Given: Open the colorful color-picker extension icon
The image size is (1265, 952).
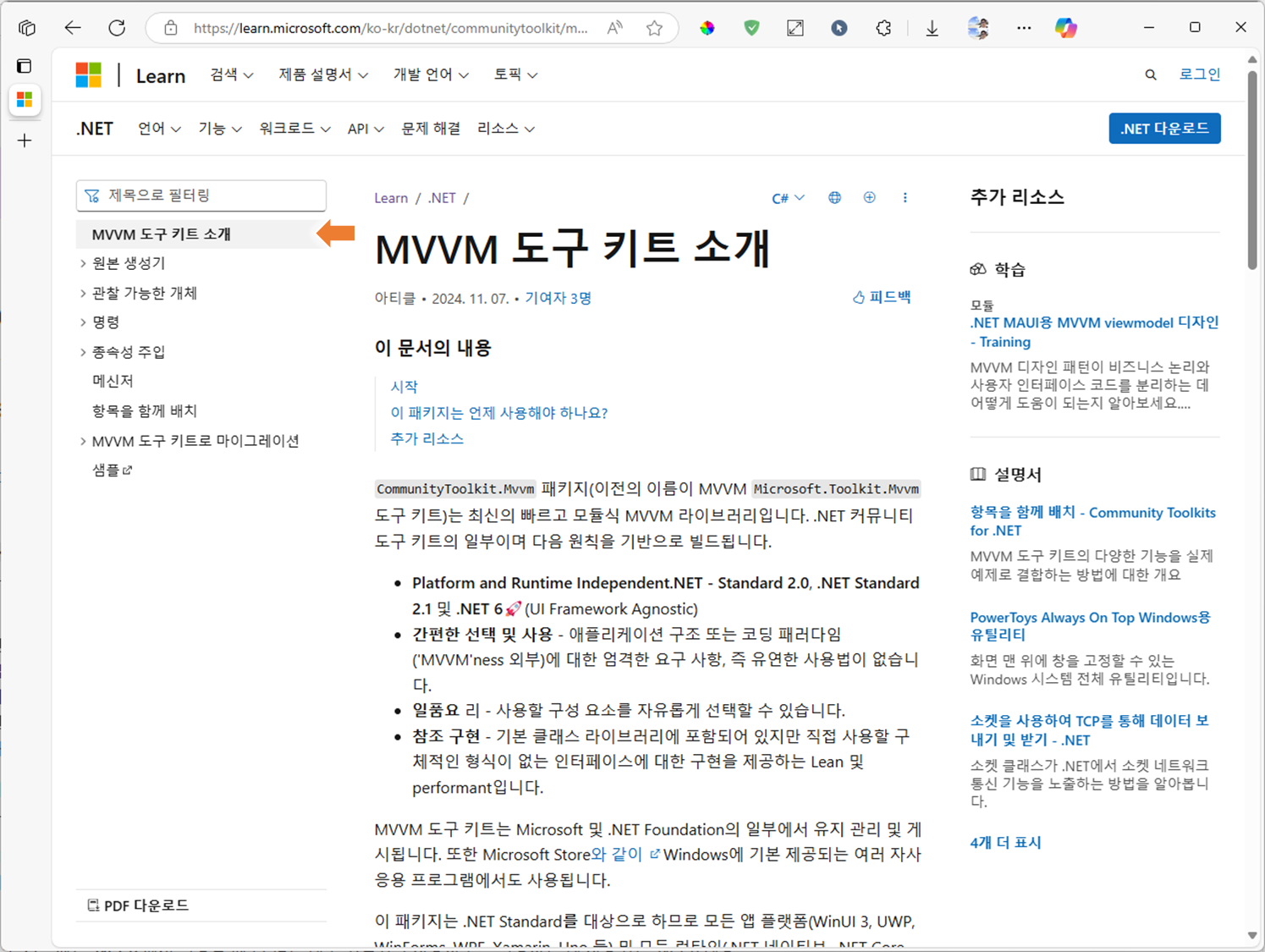Looking at the screenshot, I should [707, 28].
